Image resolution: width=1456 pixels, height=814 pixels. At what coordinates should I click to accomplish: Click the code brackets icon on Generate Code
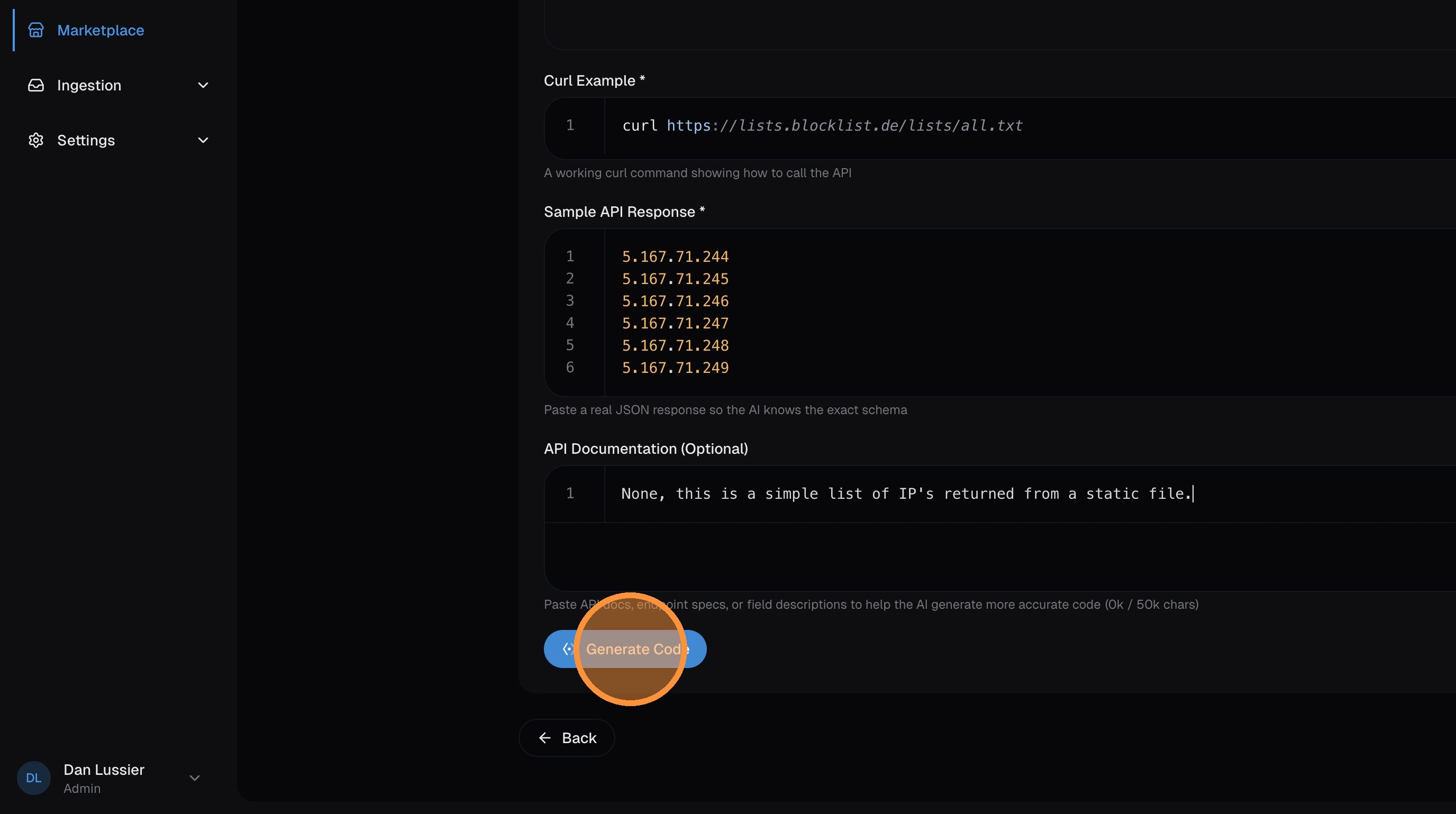(569, 649)
